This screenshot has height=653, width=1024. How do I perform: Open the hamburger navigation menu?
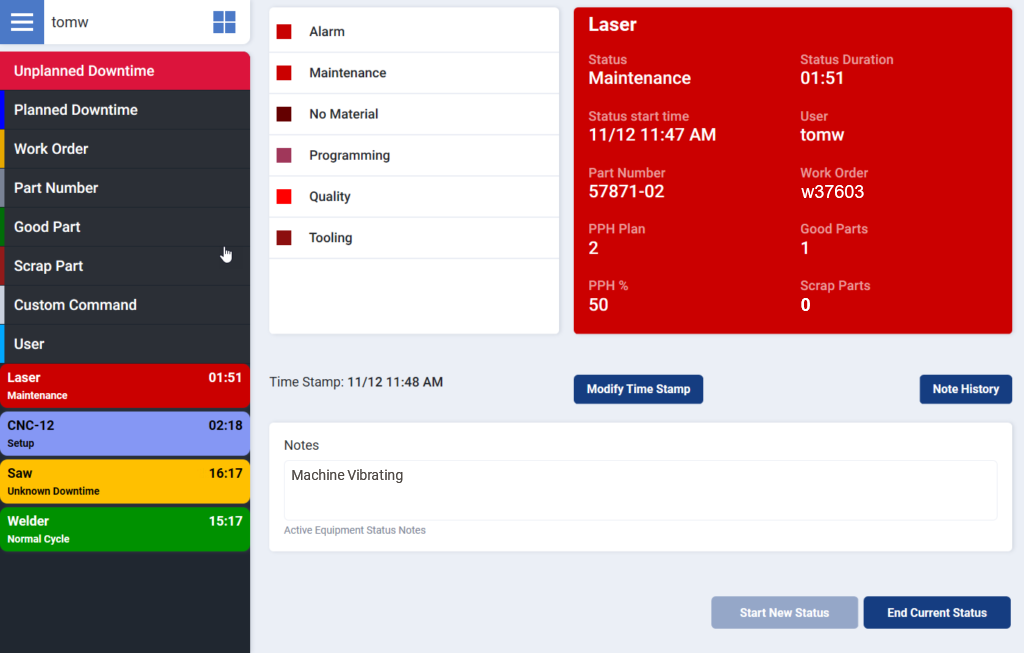(21, 21)
